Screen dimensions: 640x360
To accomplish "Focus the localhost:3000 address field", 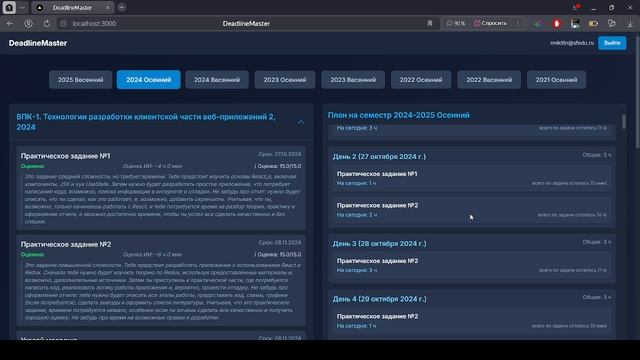I will point(94,24).
